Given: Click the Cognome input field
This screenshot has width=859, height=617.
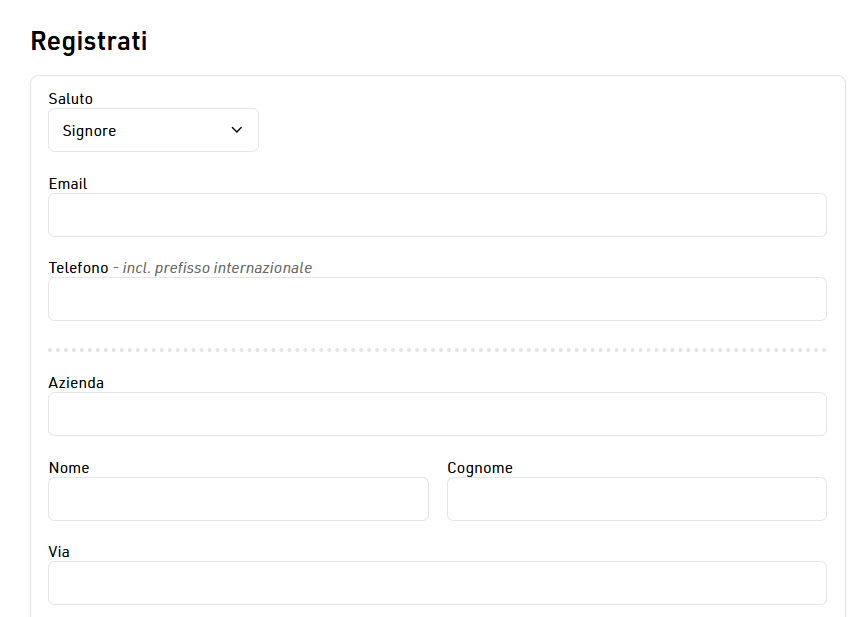Looking at the screenshot, I should coord(636,499).
